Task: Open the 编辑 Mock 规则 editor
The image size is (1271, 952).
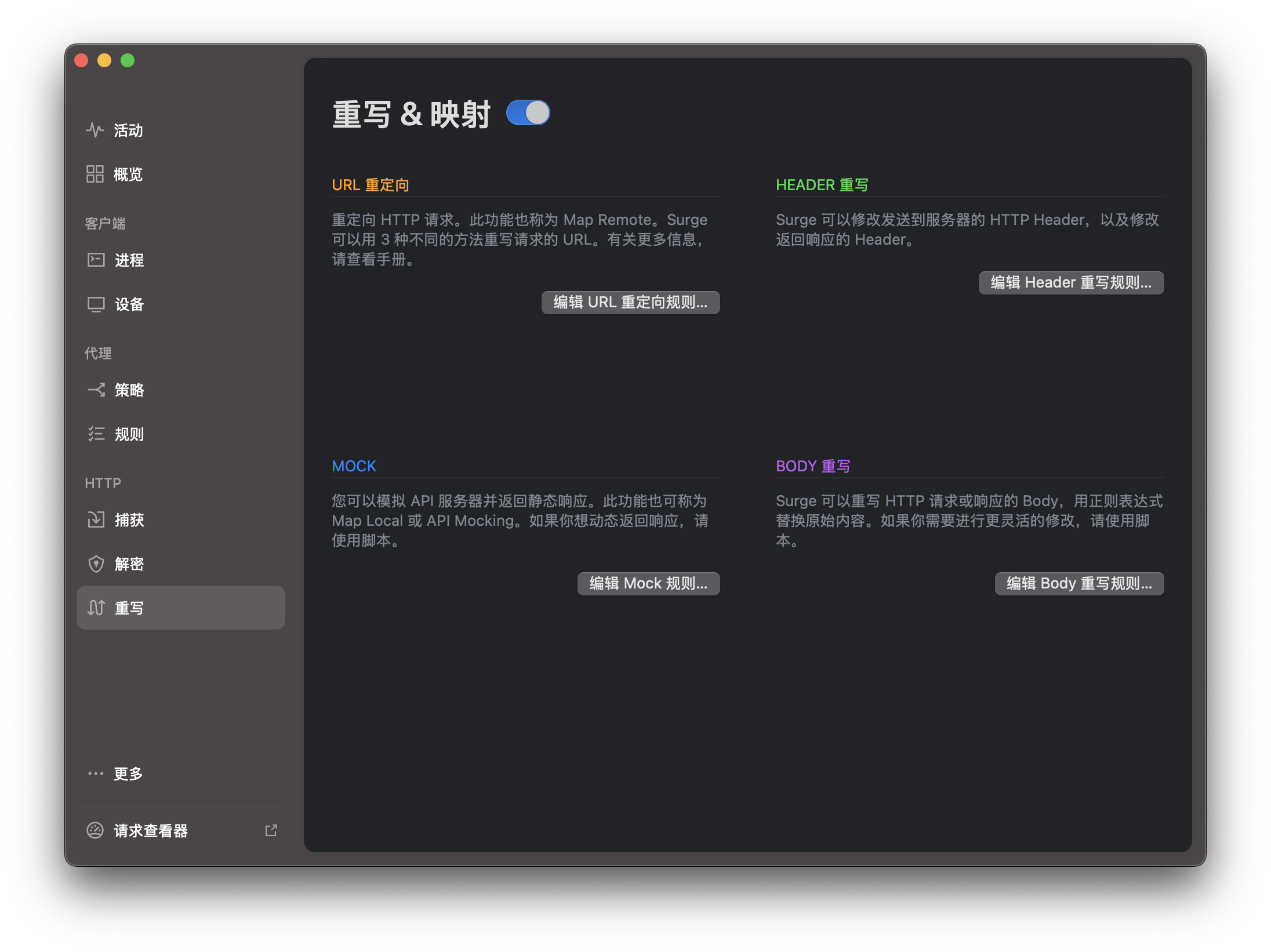Action: [648, 583]
